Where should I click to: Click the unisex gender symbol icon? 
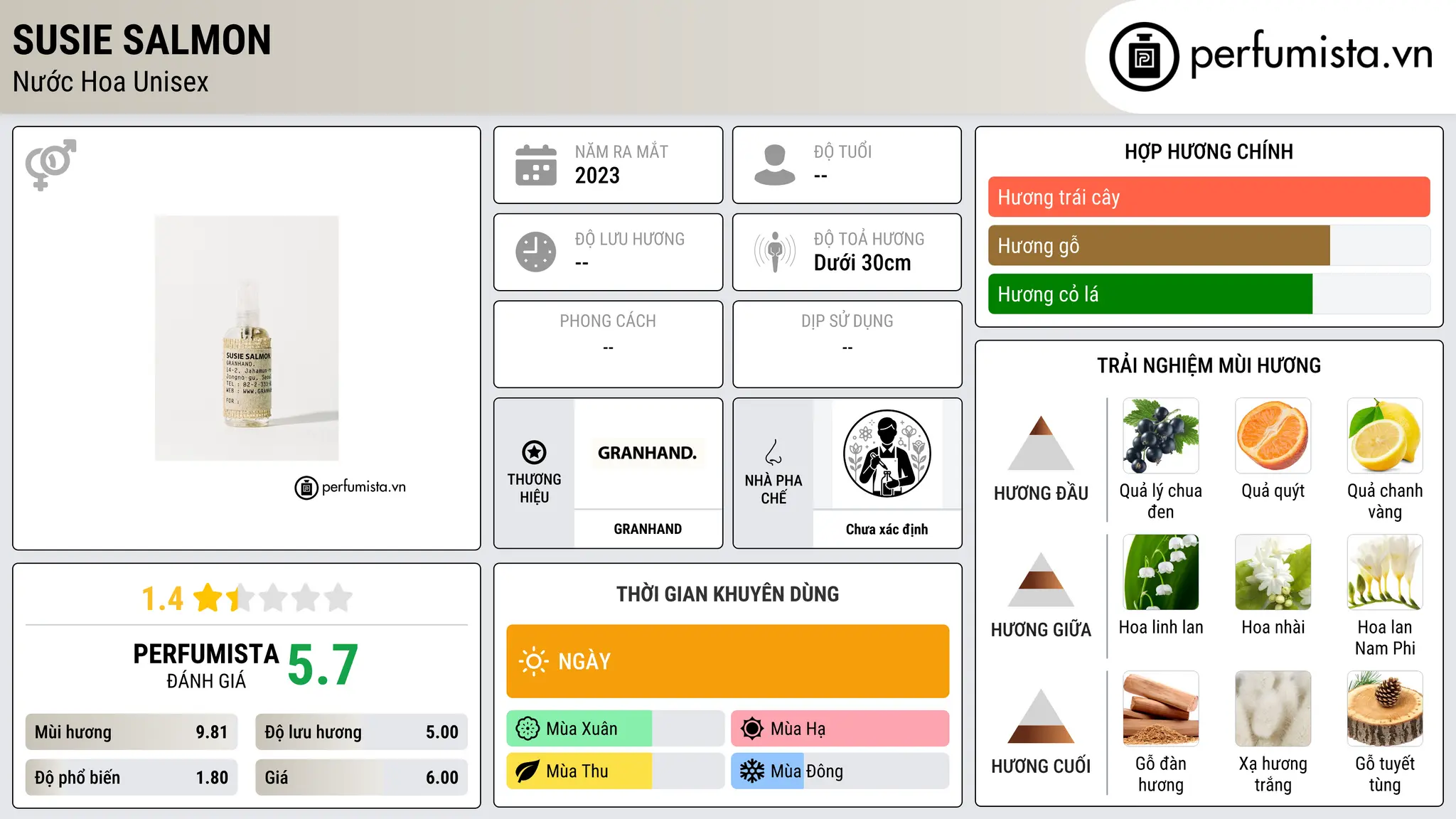tap(50, 164)
